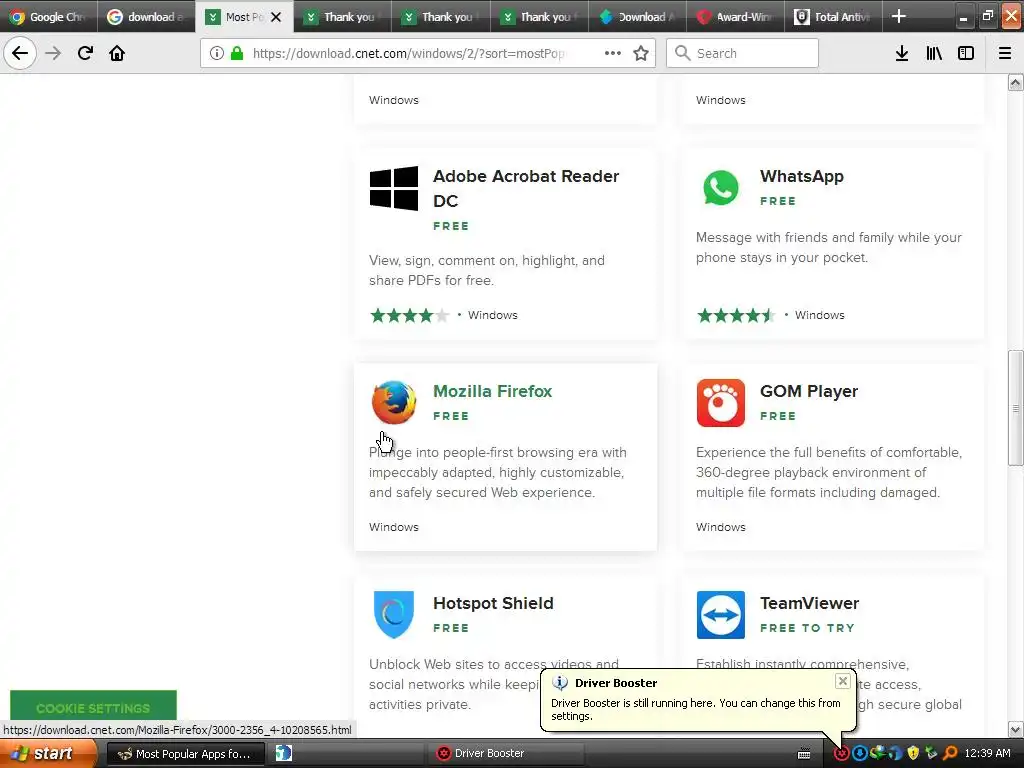Open the Adobe Acrobat Reader DC title
Viewport: 1024px width, 768px height.
tap(526, 189)
